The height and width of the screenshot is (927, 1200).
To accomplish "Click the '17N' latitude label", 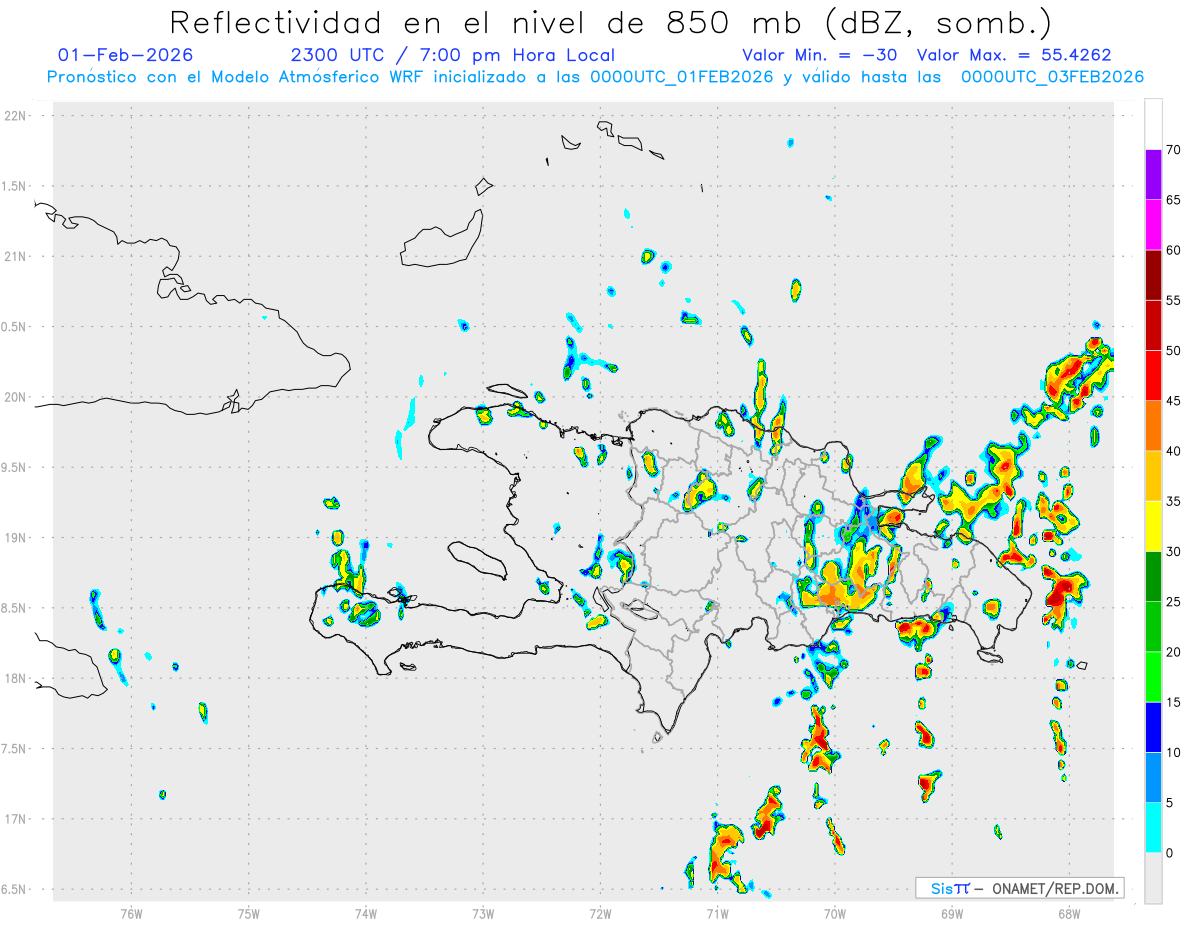I will pyautogui.click(x=16, y=819).
